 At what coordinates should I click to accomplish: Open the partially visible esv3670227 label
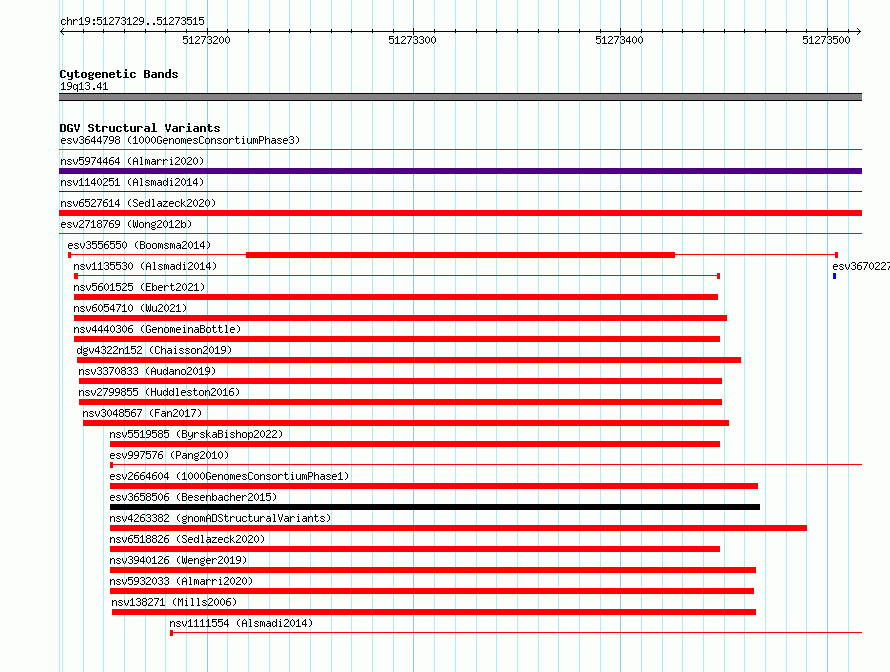pyautogui.click(x=860, y=266)
